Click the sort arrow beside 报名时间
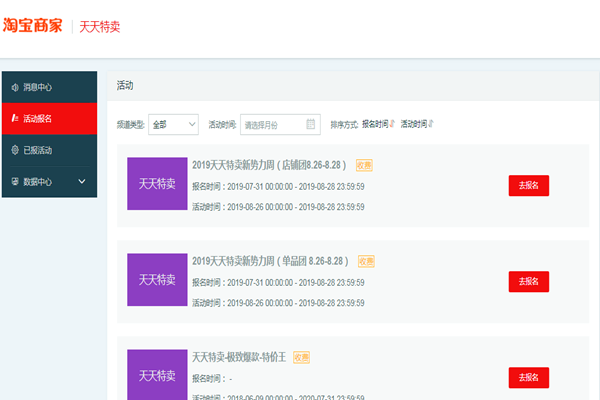Viewport: 600px width, 400px height. (x=392, y=124)
